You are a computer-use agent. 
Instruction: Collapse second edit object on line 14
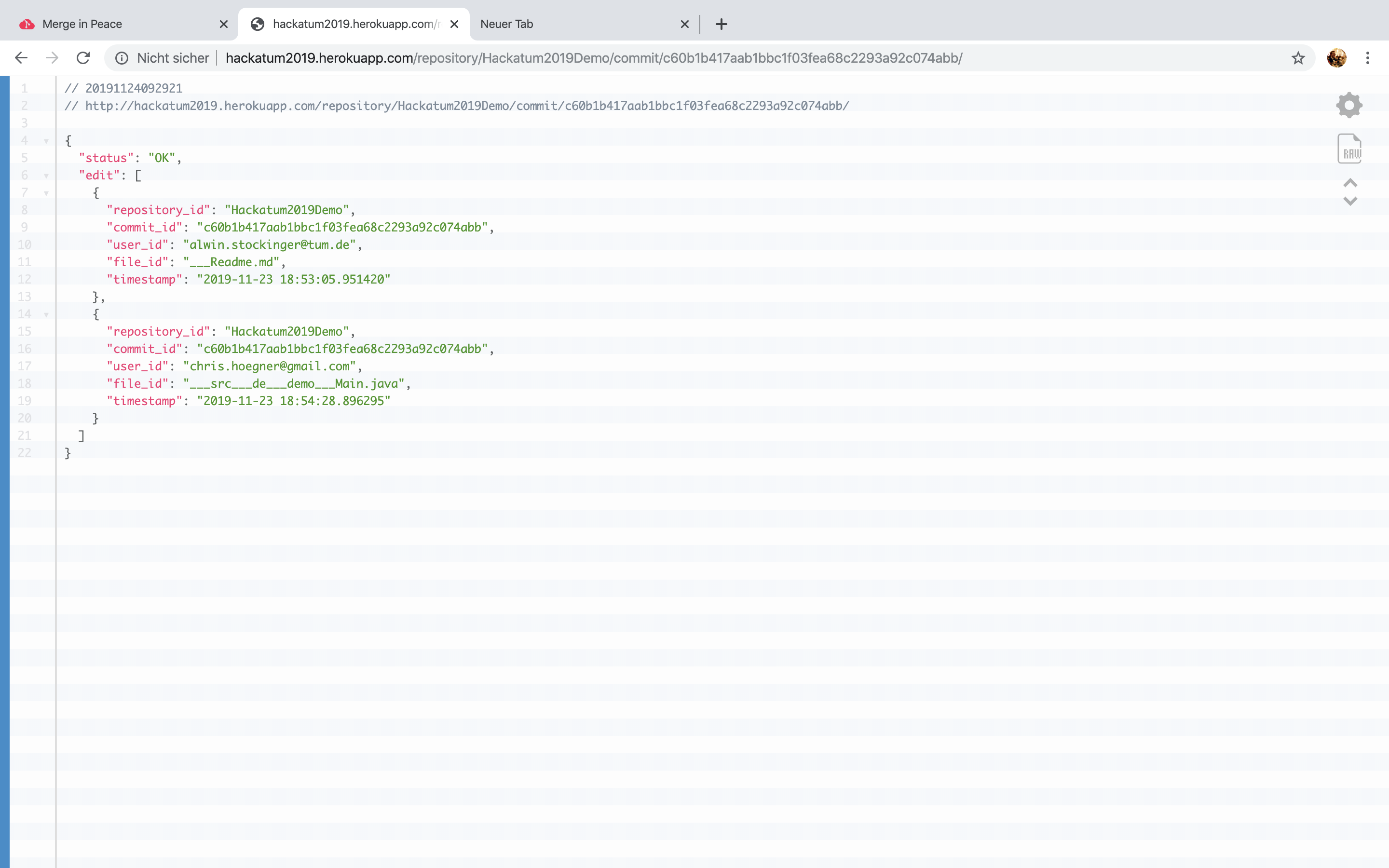coord(46,314)
